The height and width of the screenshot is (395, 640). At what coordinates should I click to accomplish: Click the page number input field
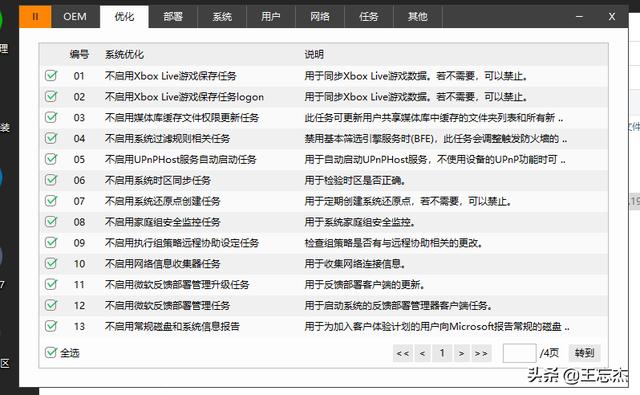pyautogui.click(x=520, y=353)
